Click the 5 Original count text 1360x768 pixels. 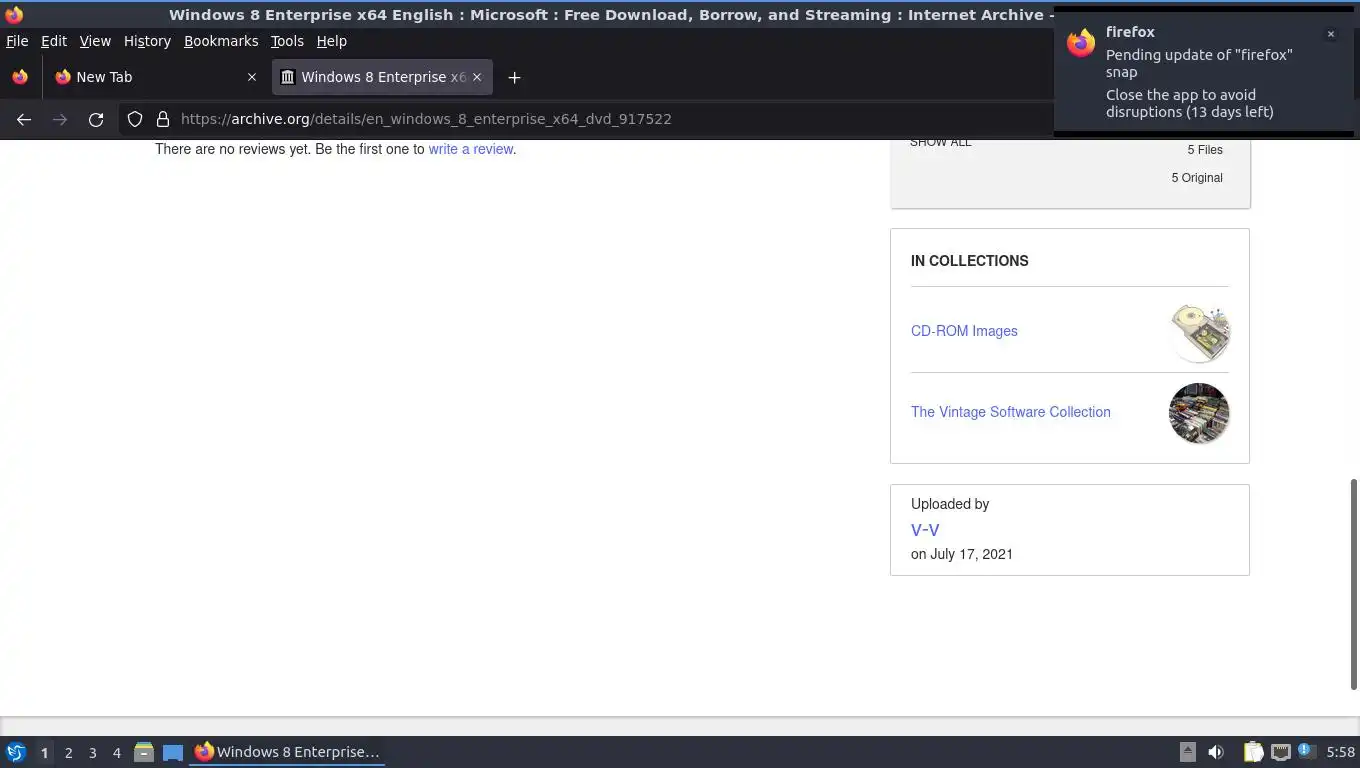coord(1197,178)
